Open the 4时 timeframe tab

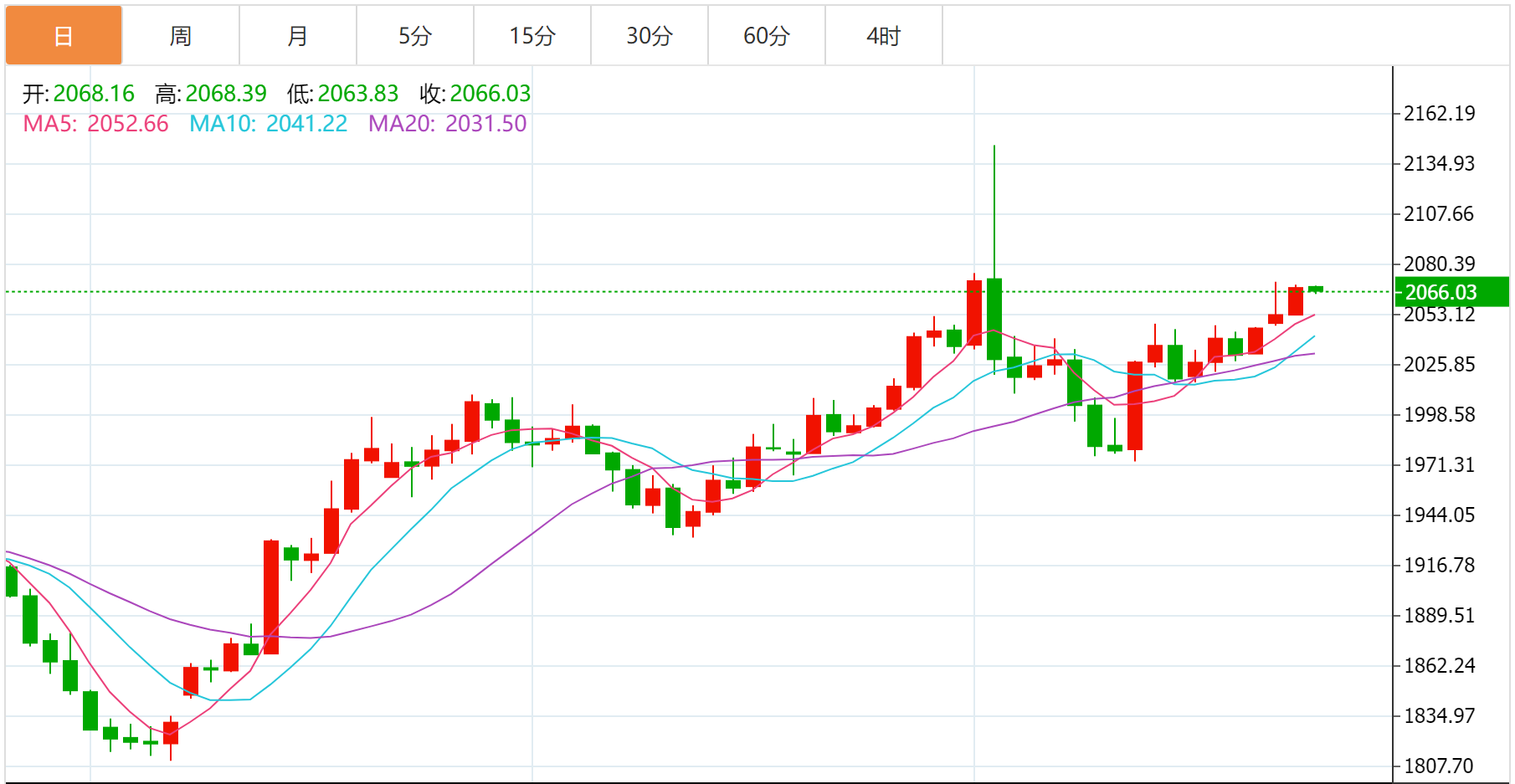pos(884,35)
